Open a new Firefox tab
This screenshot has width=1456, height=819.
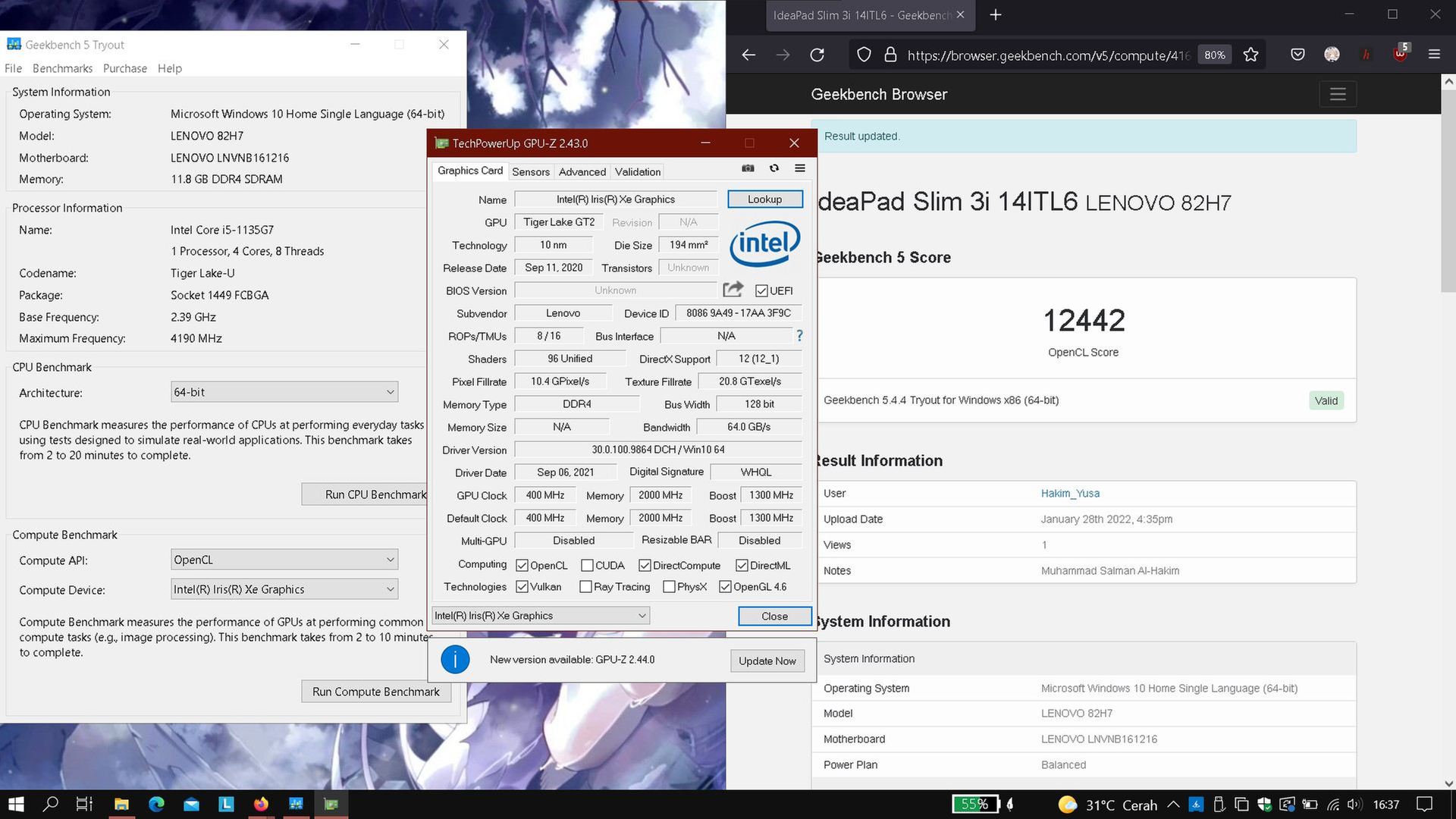996,15
